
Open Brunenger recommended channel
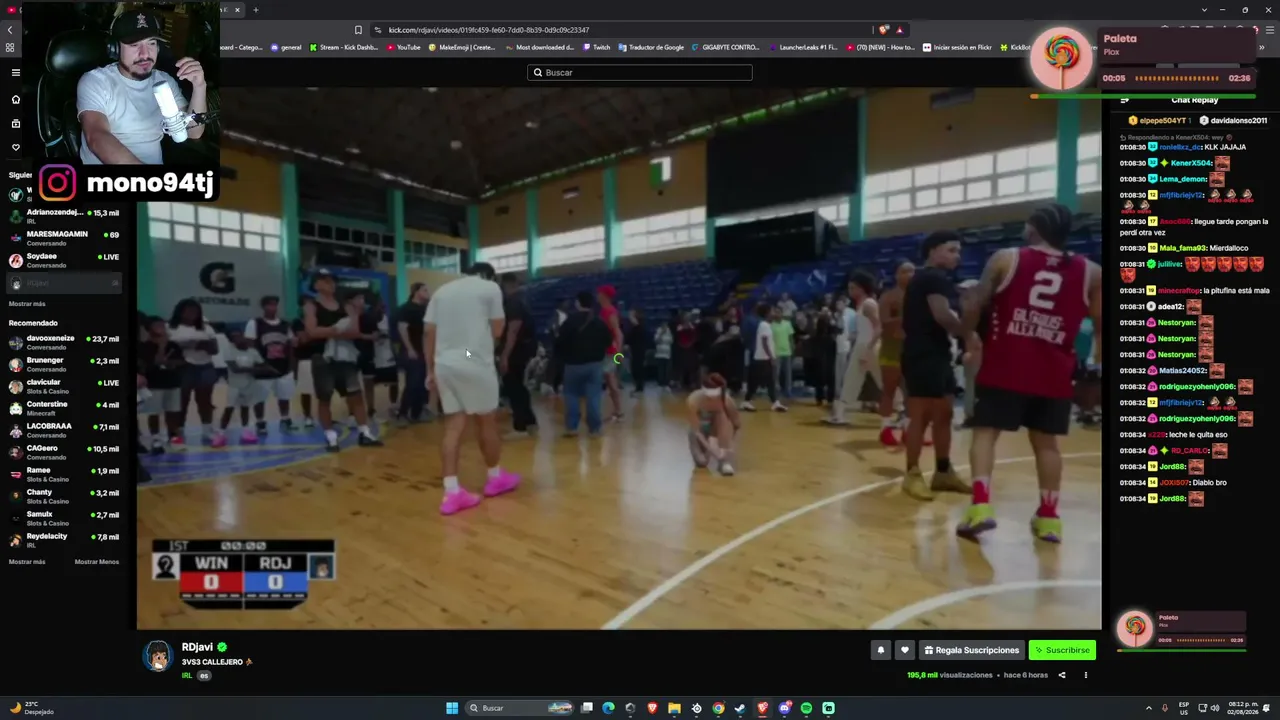(x=64, y=364)
